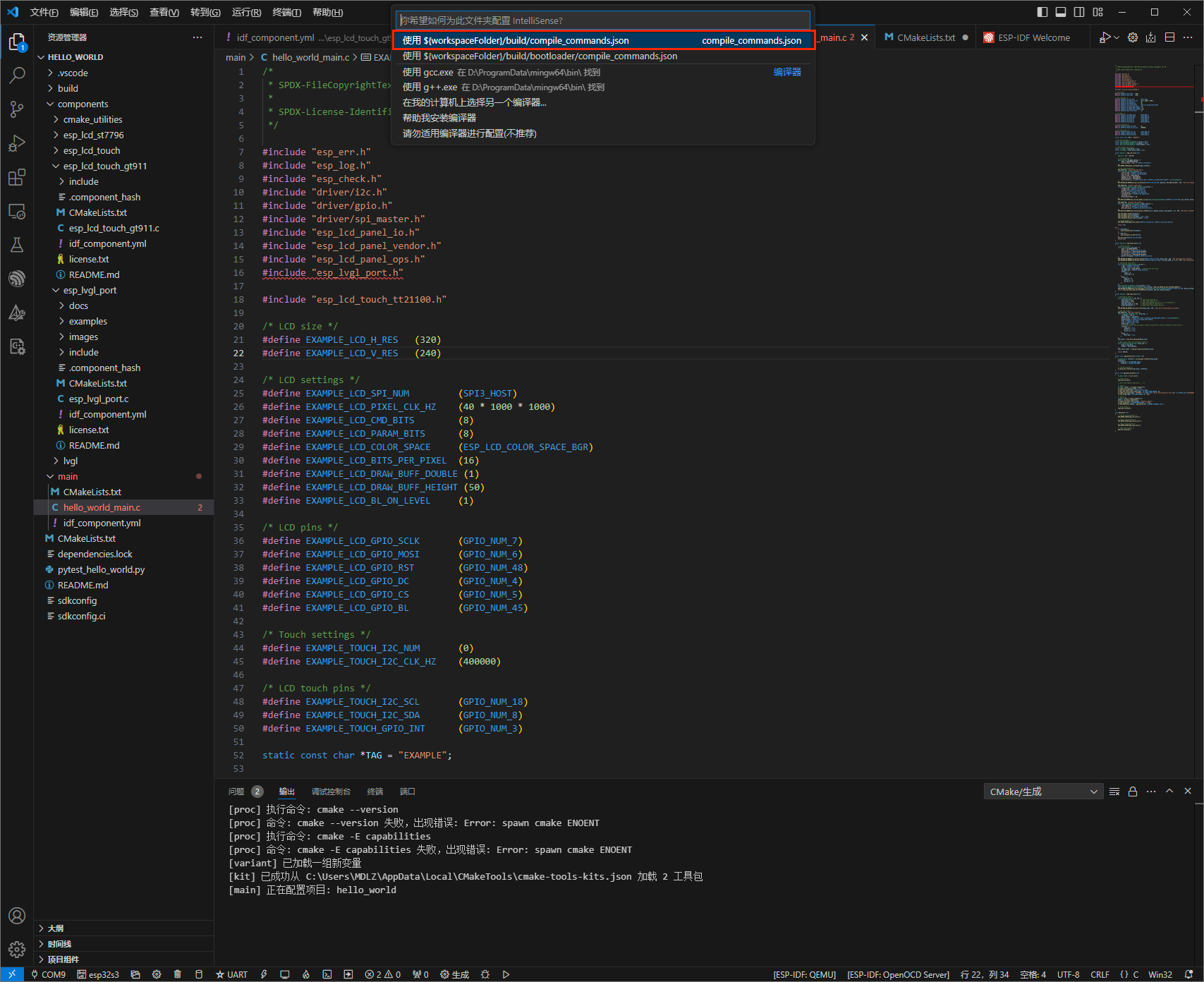The height and width of the screenshot is (982, 1204).
Task: Switch to the 调试控制台 debug console tab
Action: 331,792
